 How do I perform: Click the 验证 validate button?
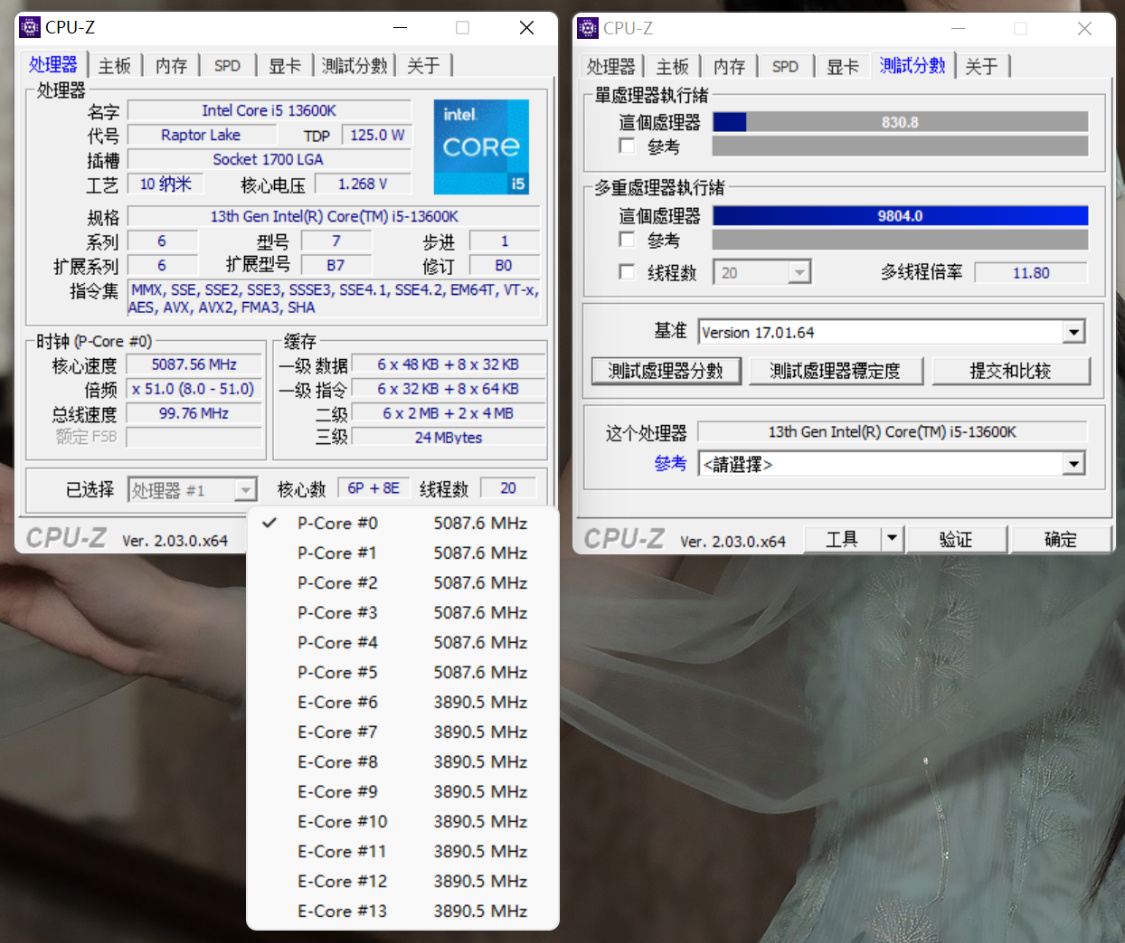[956, 538]
